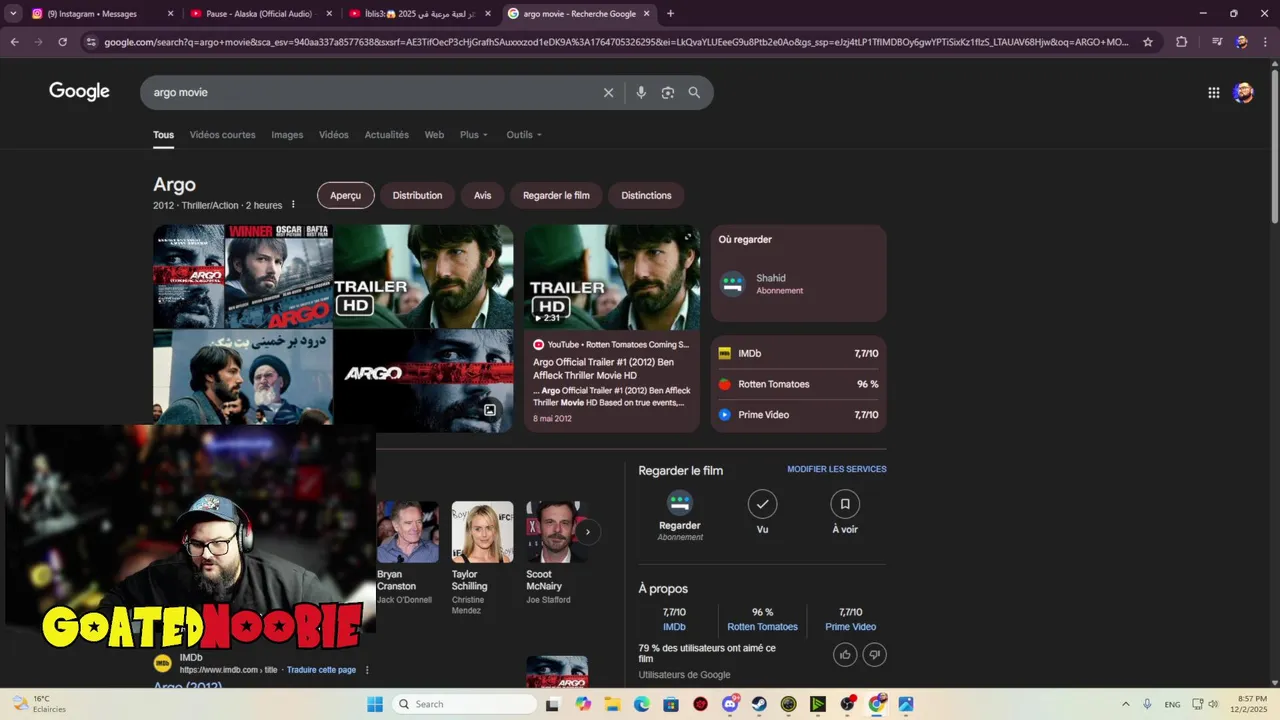Switch to Vidéos courtes tab

[222, 135]
